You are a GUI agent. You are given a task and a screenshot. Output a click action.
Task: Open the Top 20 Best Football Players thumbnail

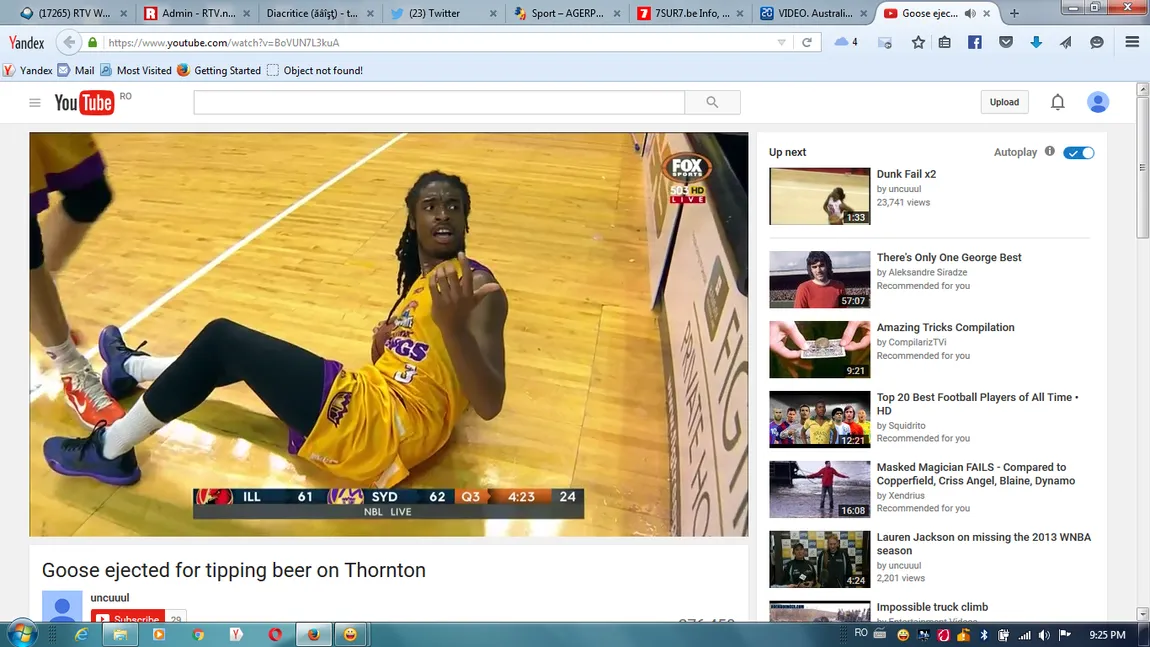(819, 419)
